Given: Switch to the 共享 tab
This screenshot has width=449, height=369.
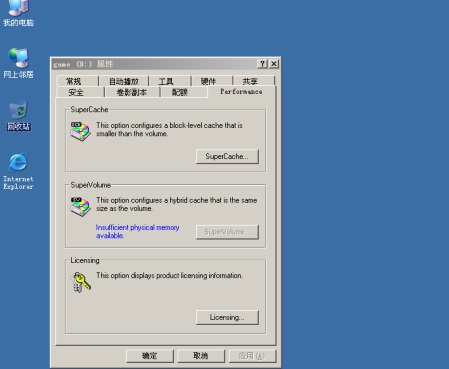Looking at the screenshot, I should (253, 81).
